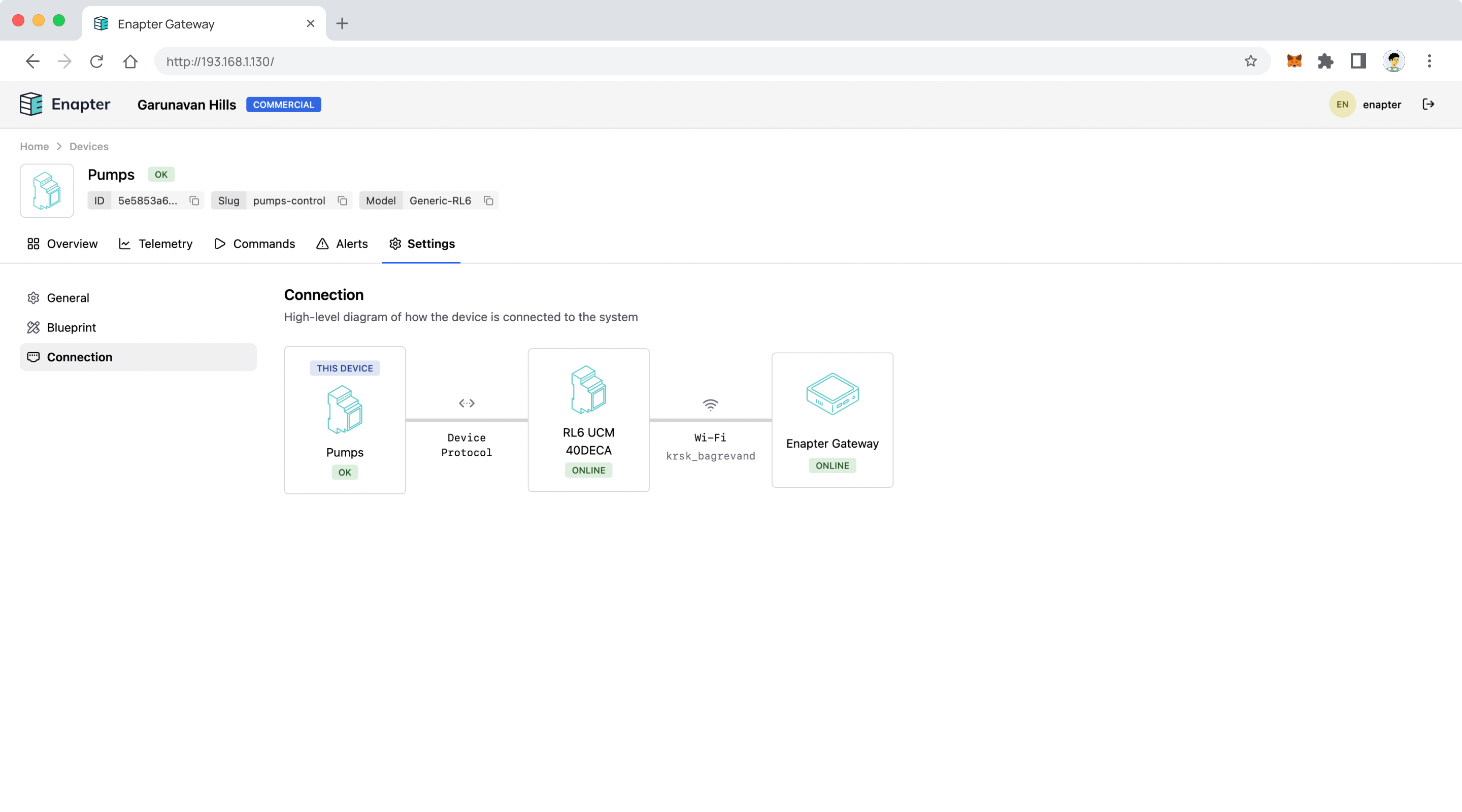
Task: Click the Enapter Gateway device card
Action: [x=832, y=420]
